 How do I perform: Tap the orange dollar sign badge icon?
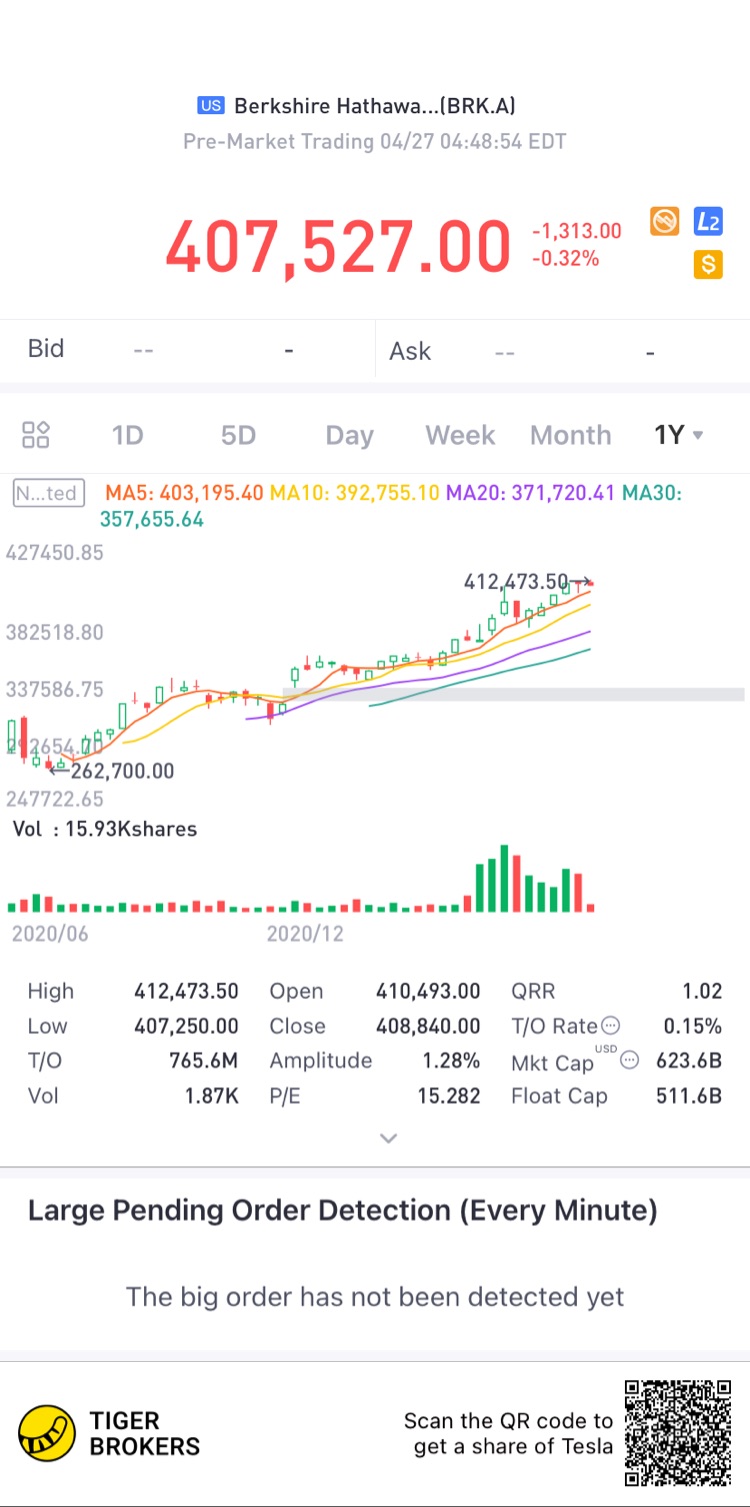tap(708, 264)
